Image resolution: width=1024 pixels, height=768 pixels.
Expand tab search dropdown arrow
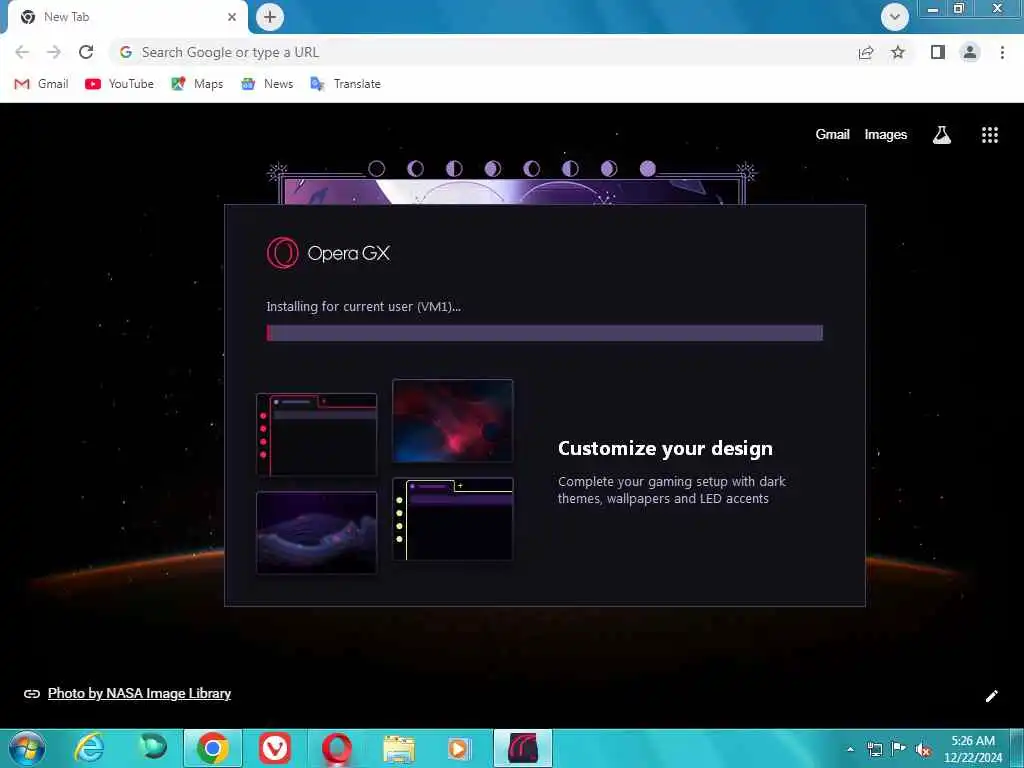point(895,17)
